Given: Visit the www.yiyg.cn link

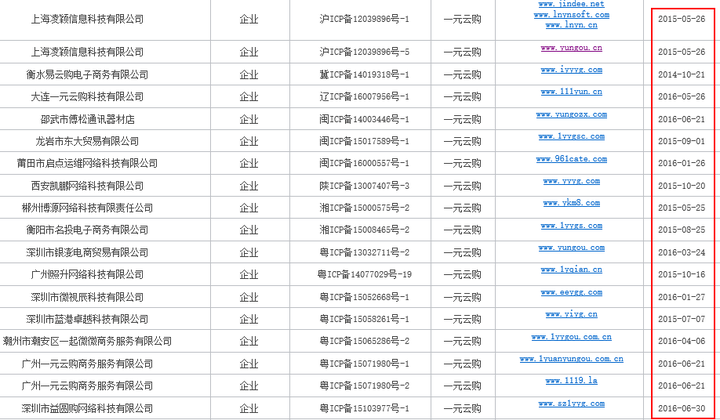Looking at the screenshot, I should (x=571, y=314).
